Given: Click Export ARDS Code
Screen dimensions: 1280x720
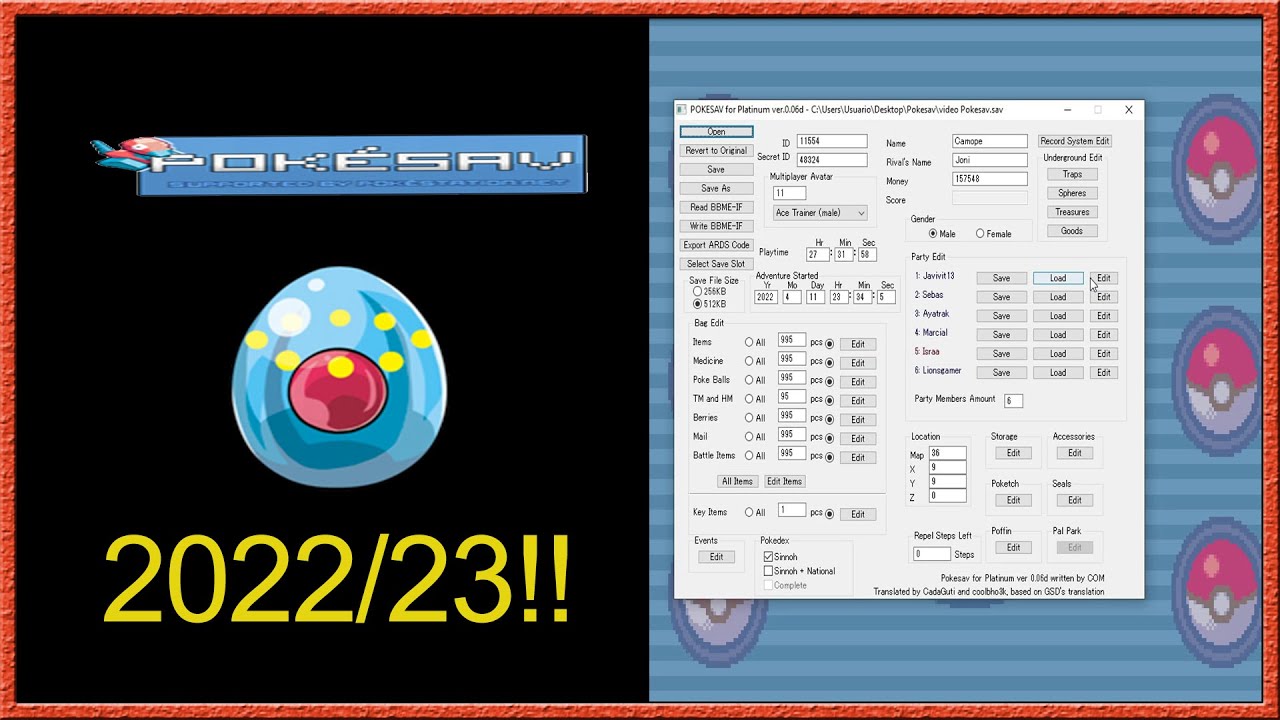Looking at the screenshot, I should 716,245.
